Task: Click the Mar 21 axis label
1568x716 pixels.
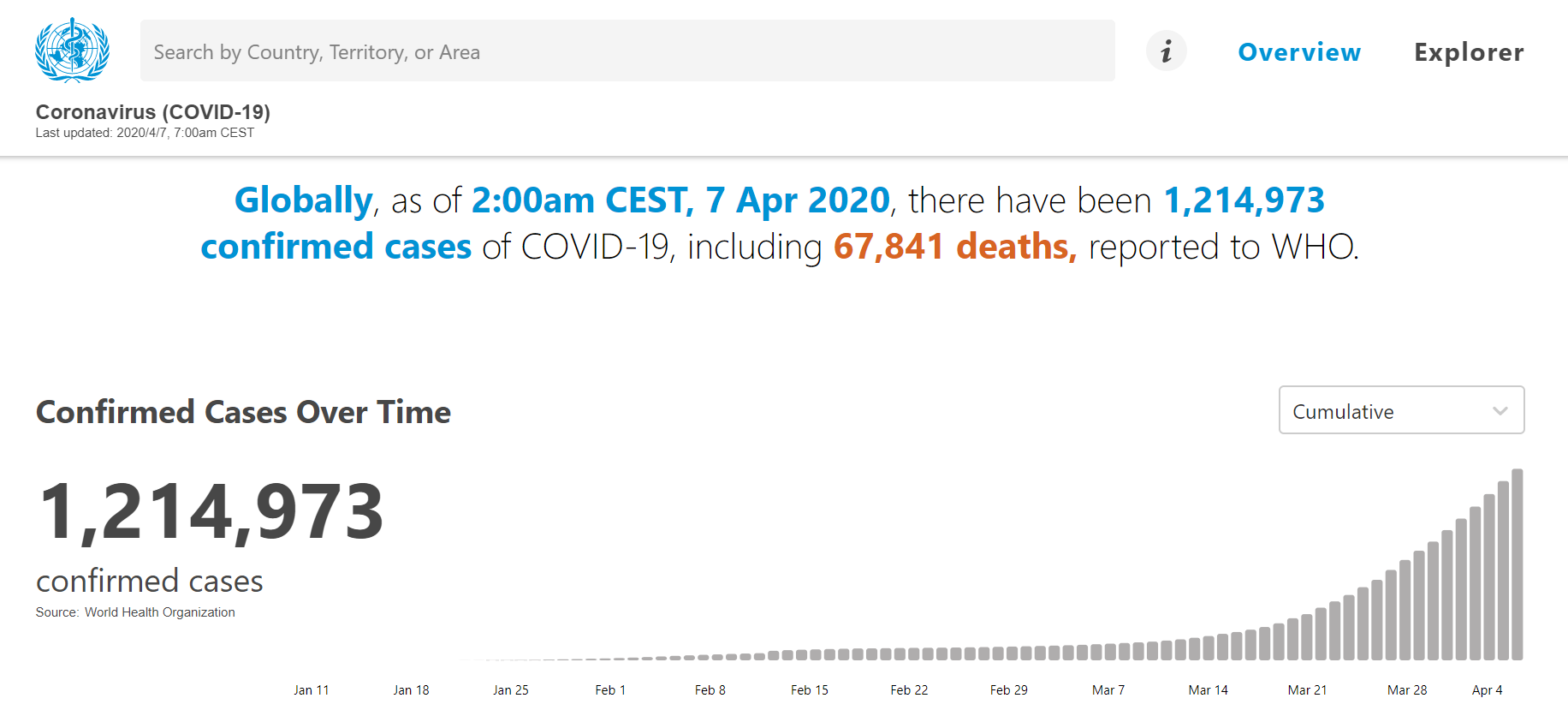Action: pyautogui.click(x=1307, y=690)
